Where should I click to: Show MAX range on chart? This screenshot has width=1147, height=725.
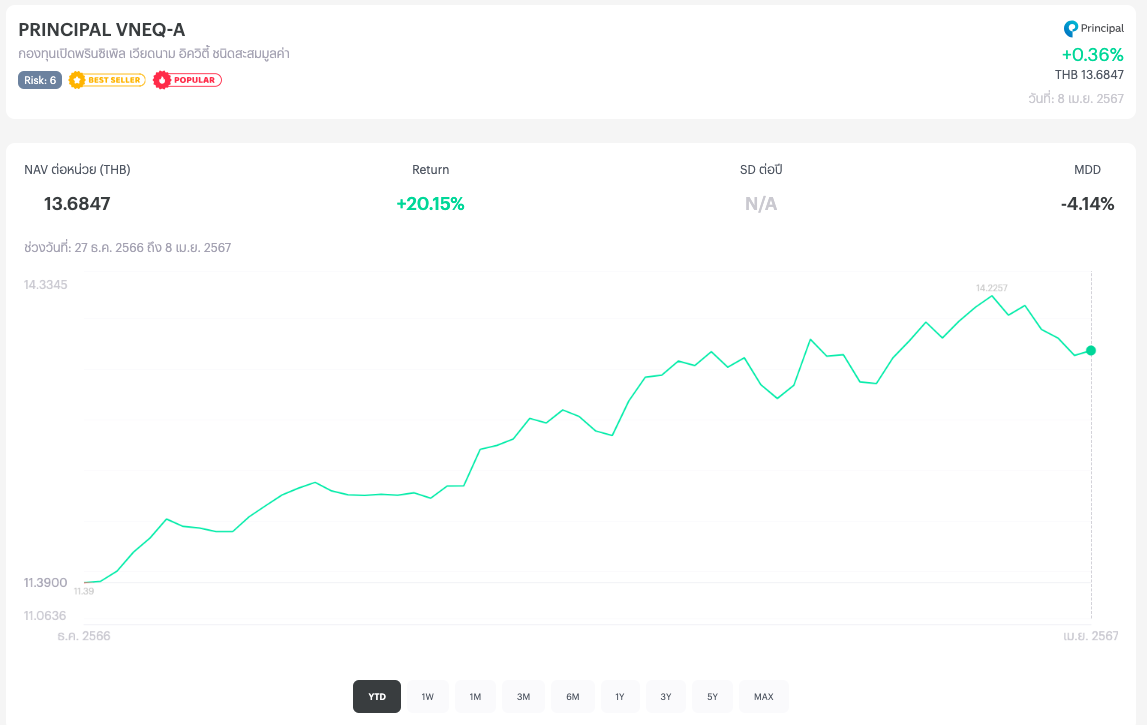pyautogui.click(x=764, y=696)
